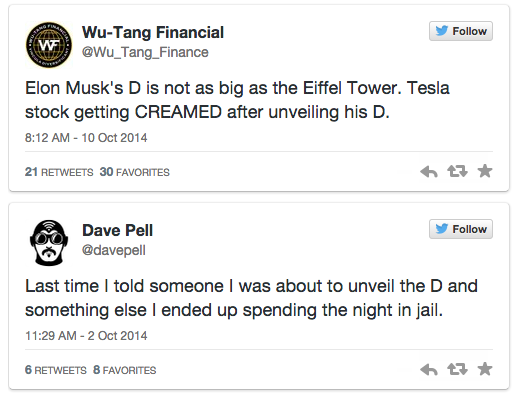Screen dimensions: 518x394
Task: View the 30 favorites list
Action: tap(135, 172)
